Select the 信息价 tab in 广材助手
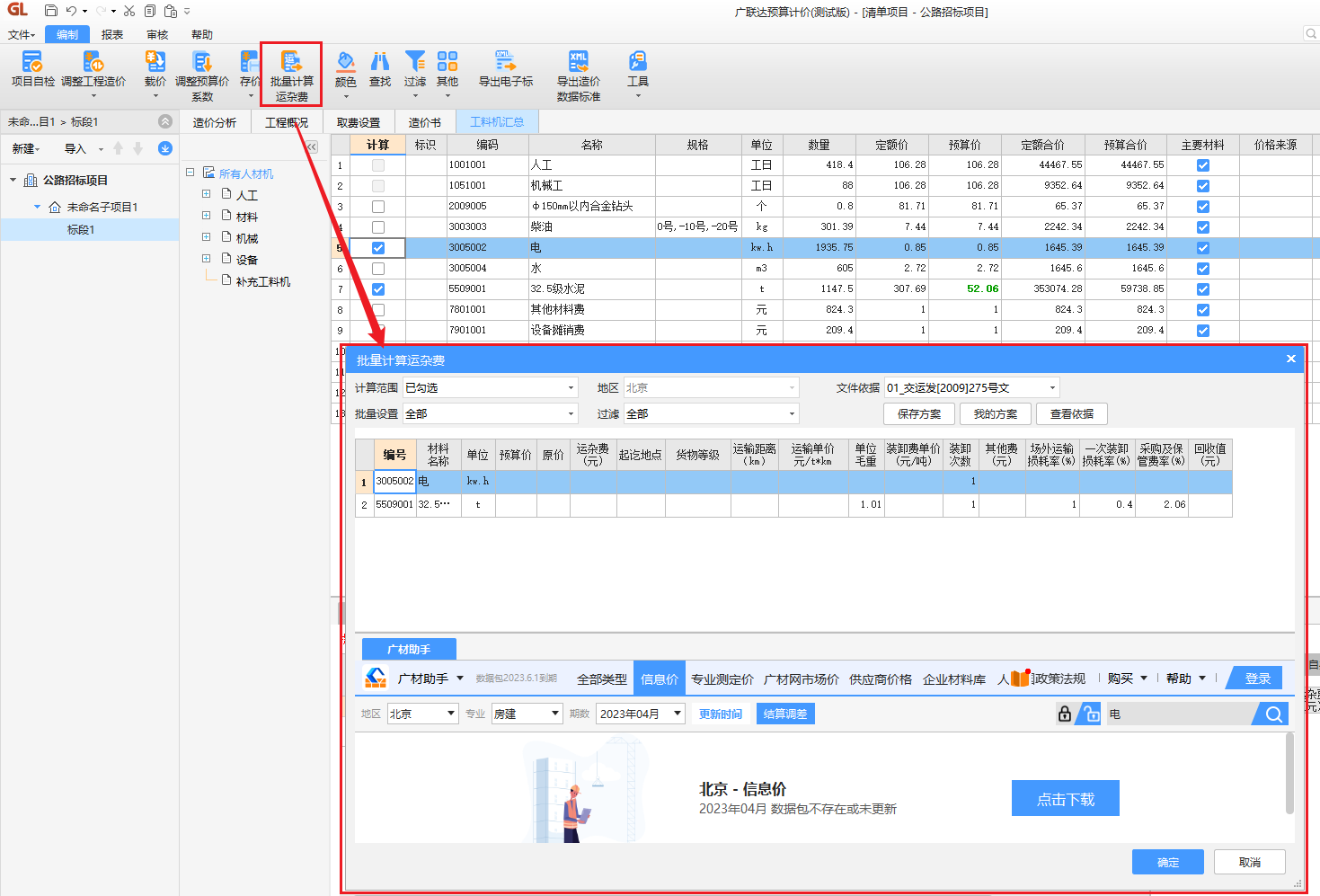This screenshot has height=896, width=1320. click(x=660, y=679)
